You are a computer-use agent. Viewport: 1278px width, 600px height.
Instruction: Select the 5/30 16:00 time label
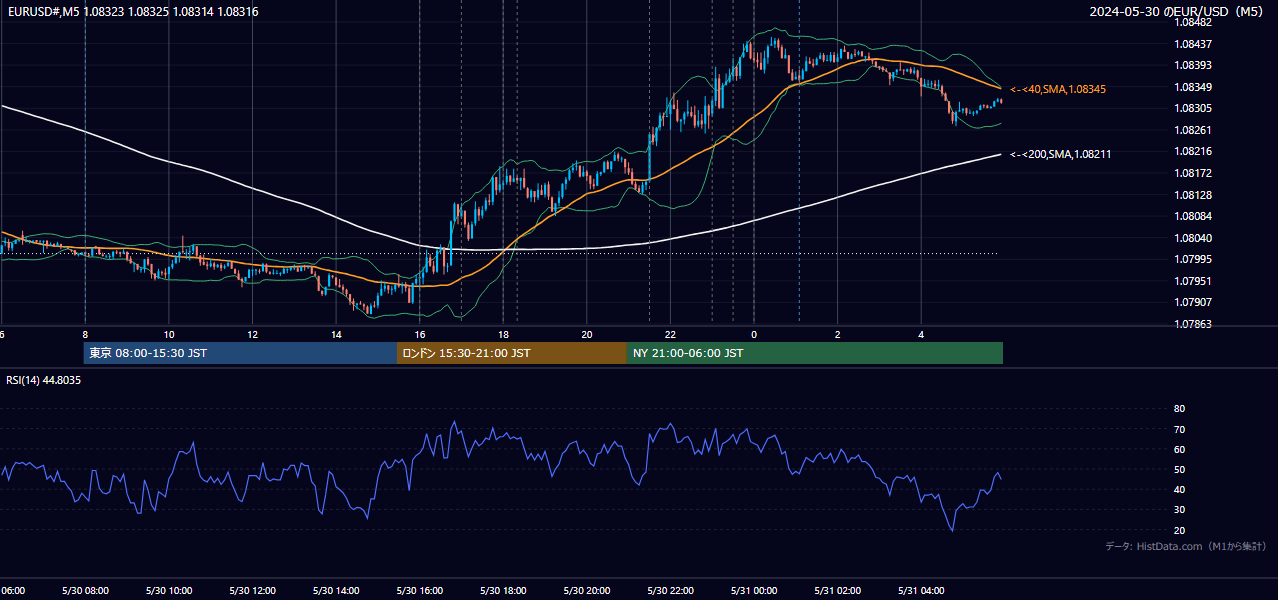(420, 591)
